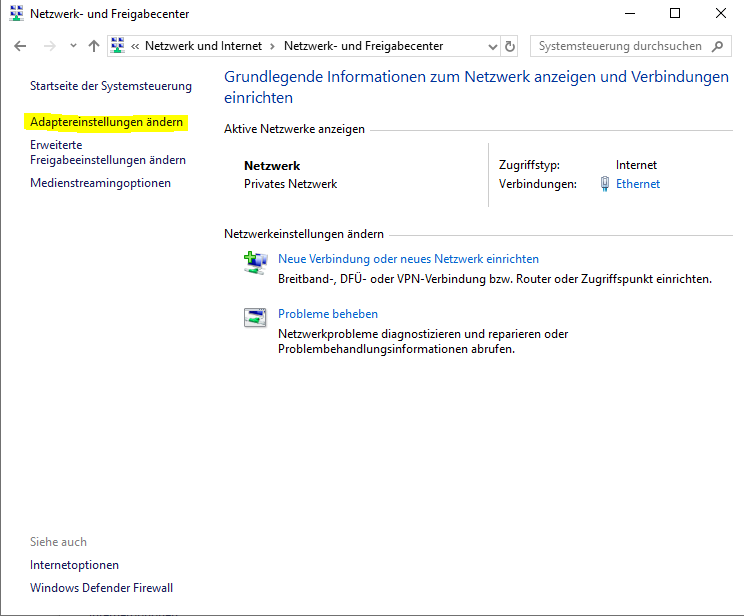
Task: Open Windows Defender Firewall link
Action: click(x=101, y=588)
